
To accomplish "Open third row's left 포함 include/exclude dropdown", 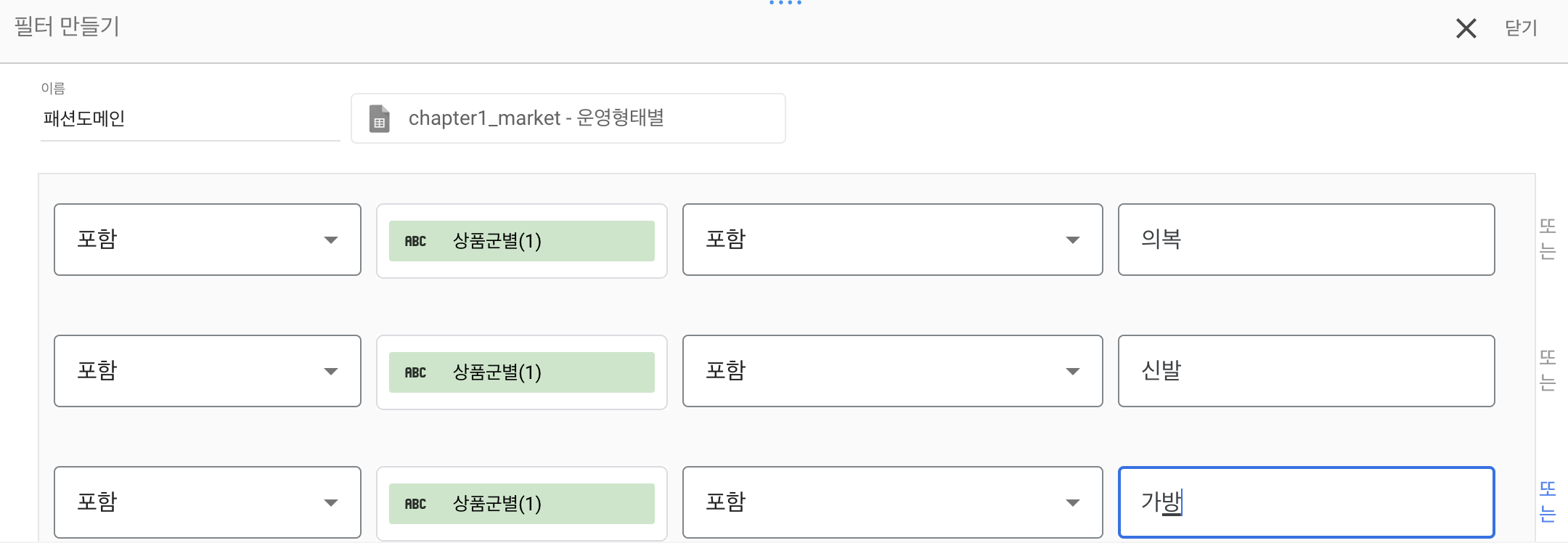I will coord(207,502).
